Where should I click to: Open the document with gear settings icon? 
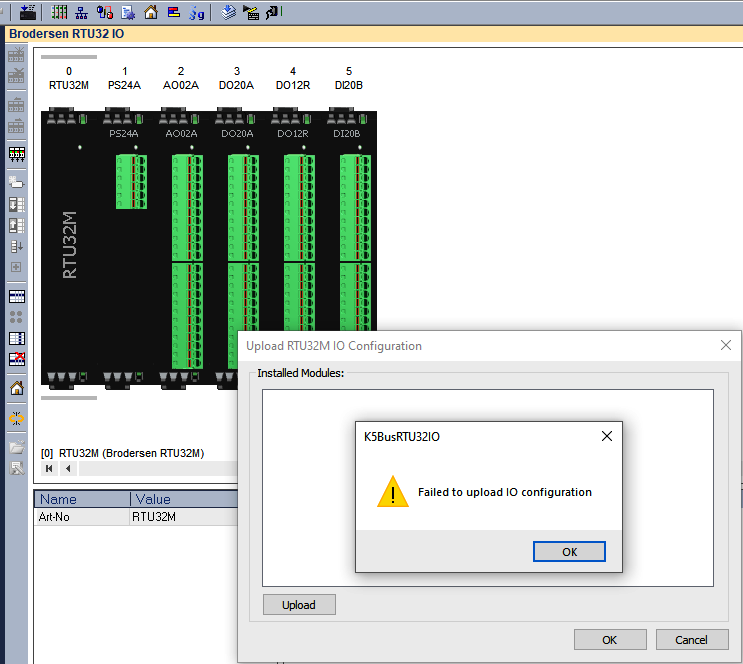[x=128, y=12]
